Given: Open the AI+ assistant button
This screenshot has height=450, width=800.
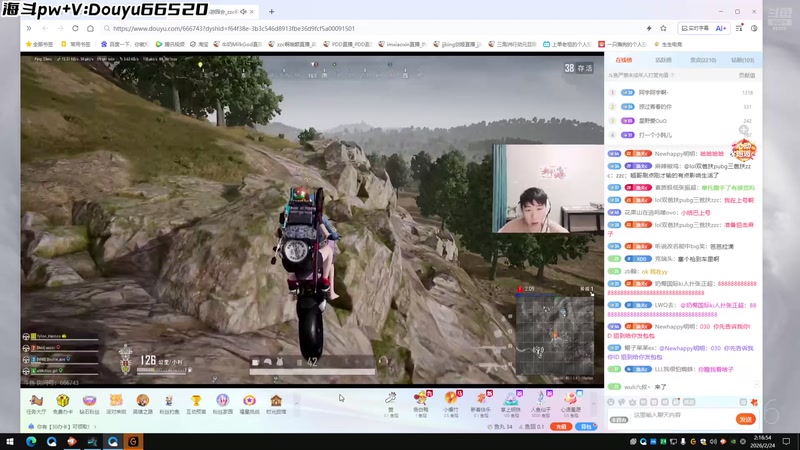Looking at the screenshot, I should click(720, 29).
